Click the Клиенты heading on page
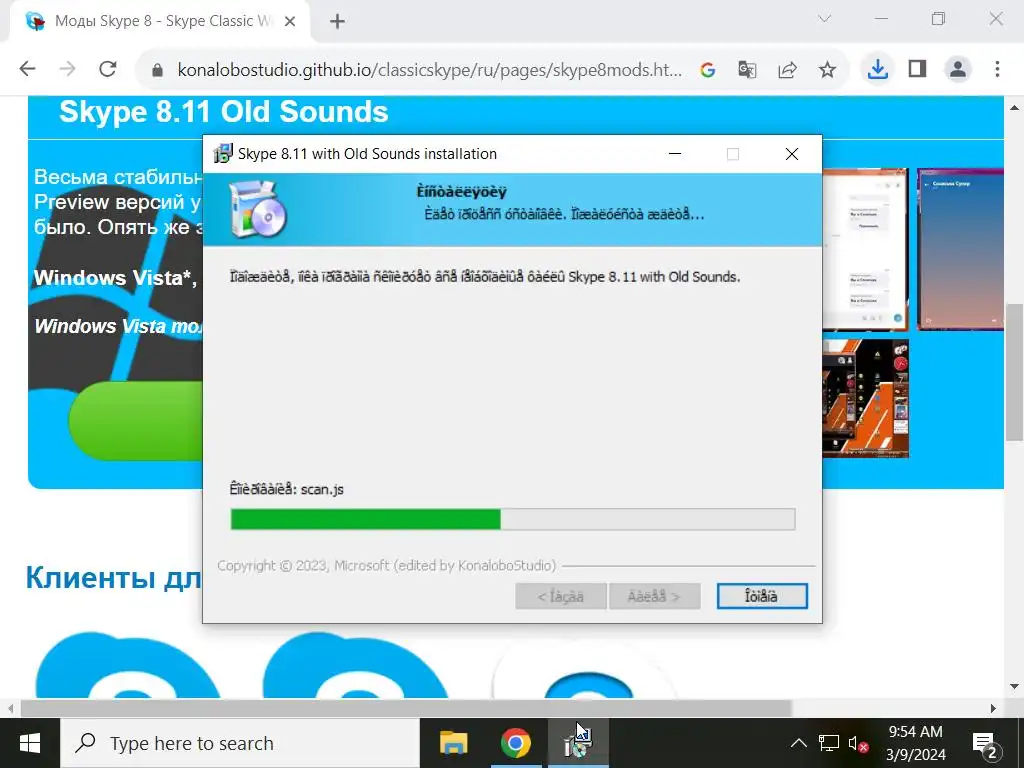 pyautogui.click(x=114, y=578)
